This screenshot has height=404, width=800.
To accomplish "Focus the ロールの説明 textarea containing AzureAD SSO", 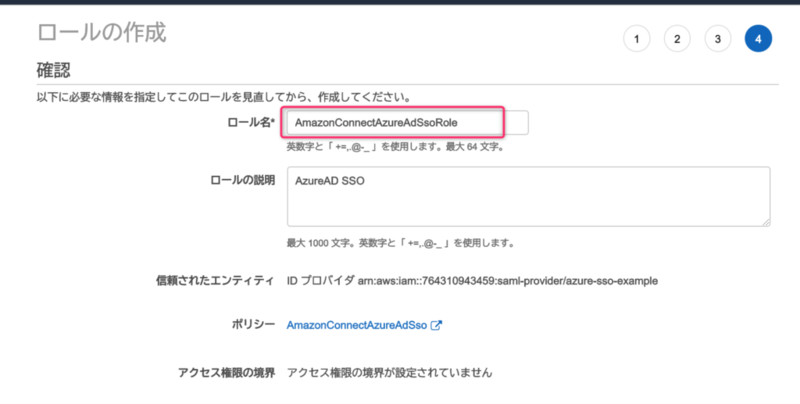I will (x=529, y=196).
